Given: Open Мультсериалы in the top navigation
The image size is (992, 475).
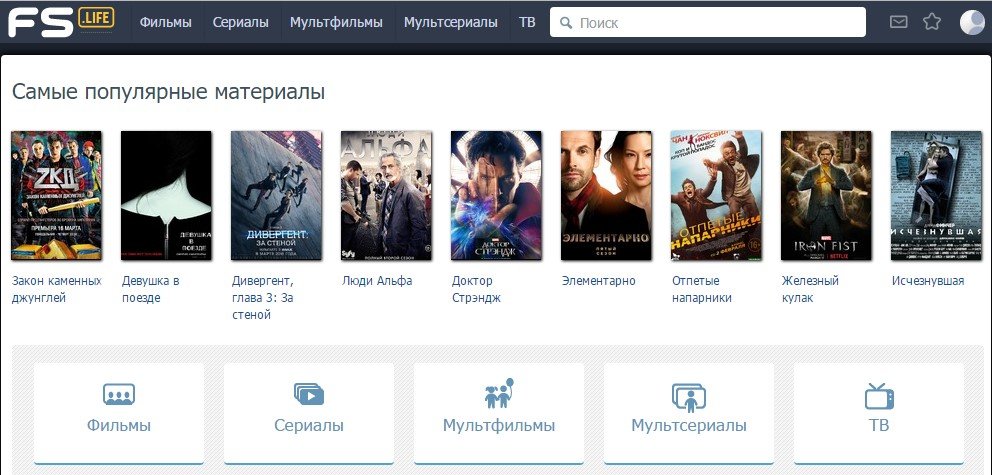Looking at the screenshot, I should 451,23.
